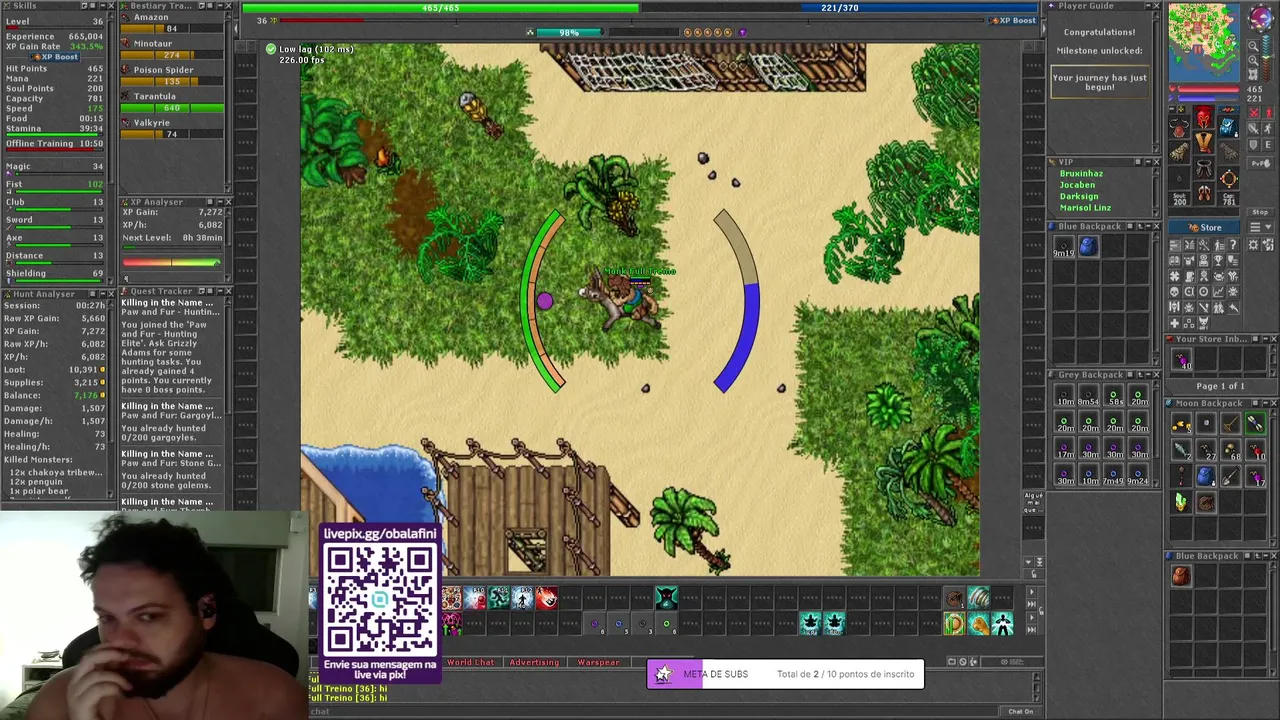Select the 7m49 ring in Grey Backpack

1114,476
